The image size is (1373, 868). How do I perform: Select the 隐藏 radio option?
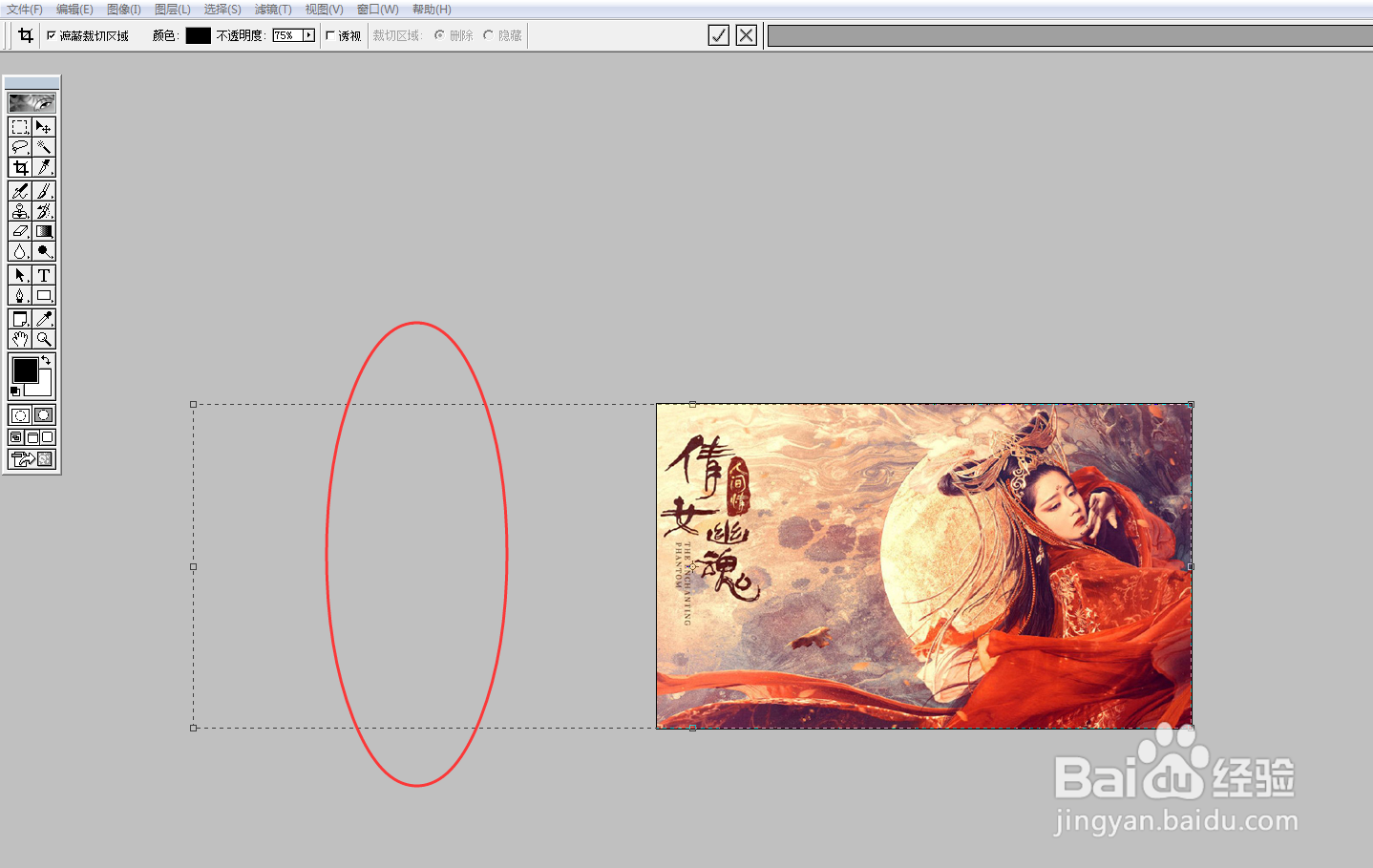pos(488,35)
